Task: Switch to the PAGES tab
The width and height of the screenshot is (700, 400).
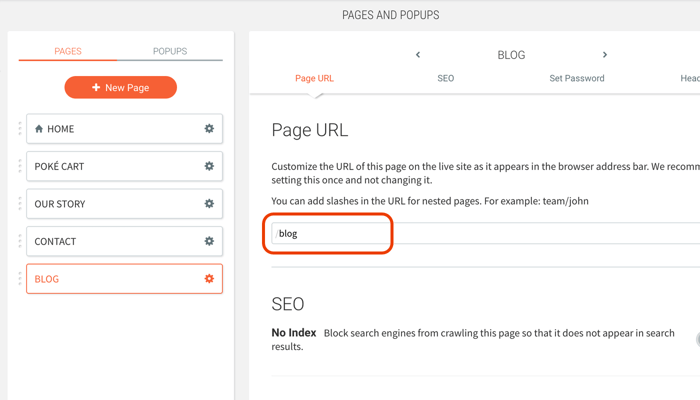Action: (x=68, y=51)
